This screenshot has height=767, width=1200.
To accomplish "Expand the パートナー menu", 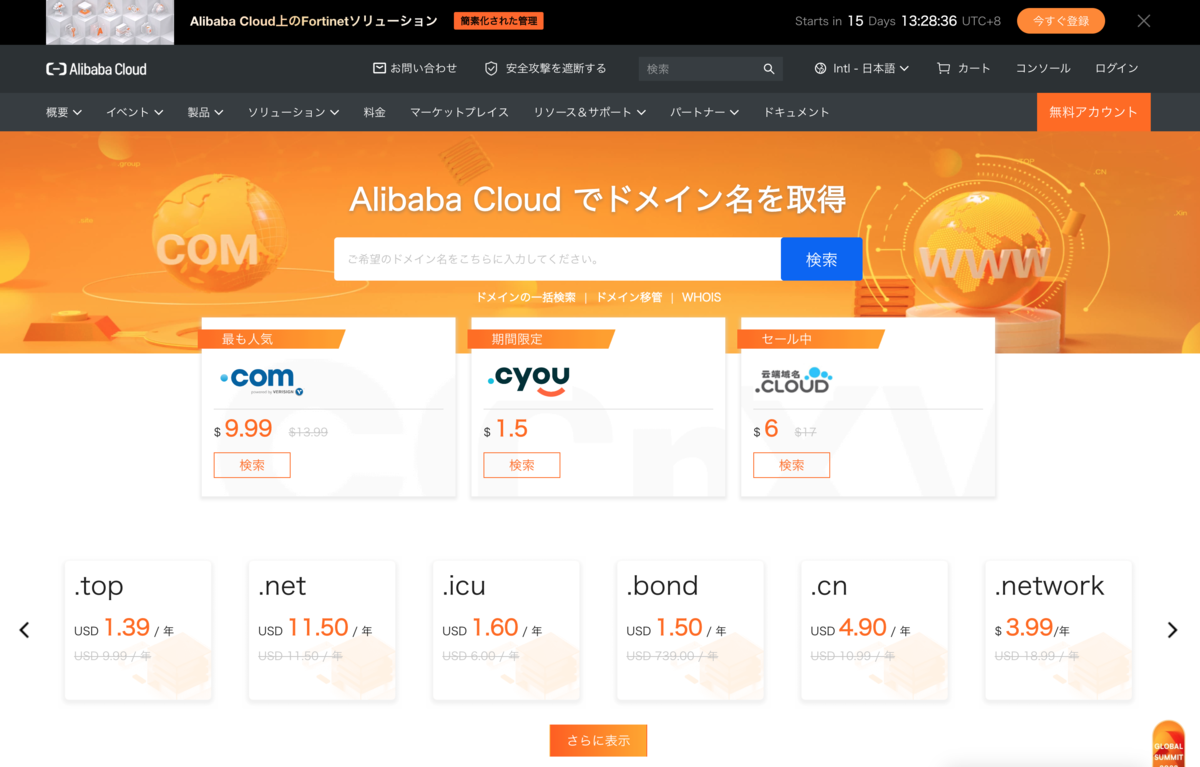I will click(704, 112).
